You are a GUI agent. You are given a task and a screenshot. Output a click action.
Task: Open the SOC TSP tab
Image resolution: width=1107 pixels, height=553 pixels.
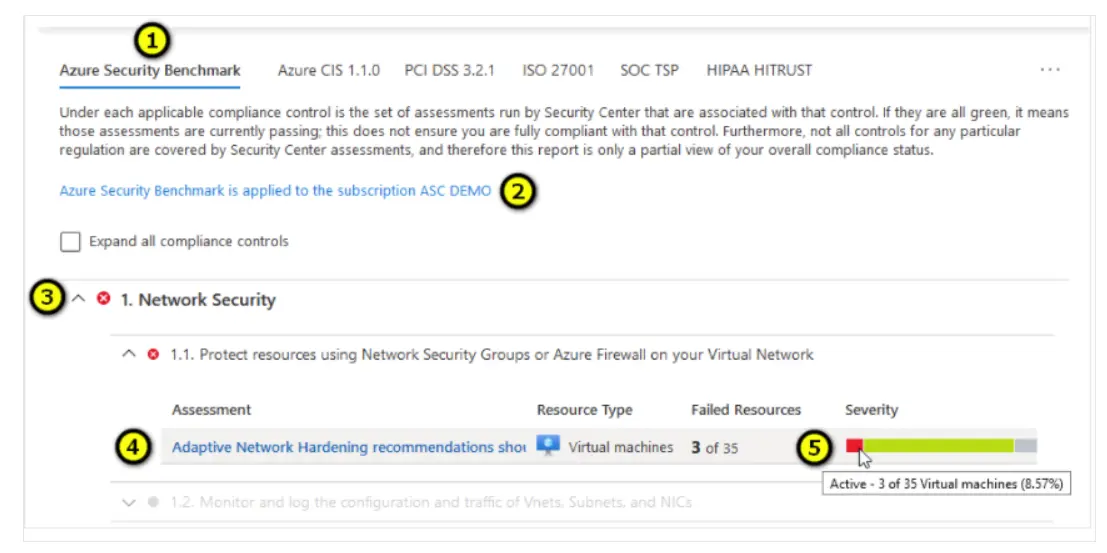click(x=650, y=71)
